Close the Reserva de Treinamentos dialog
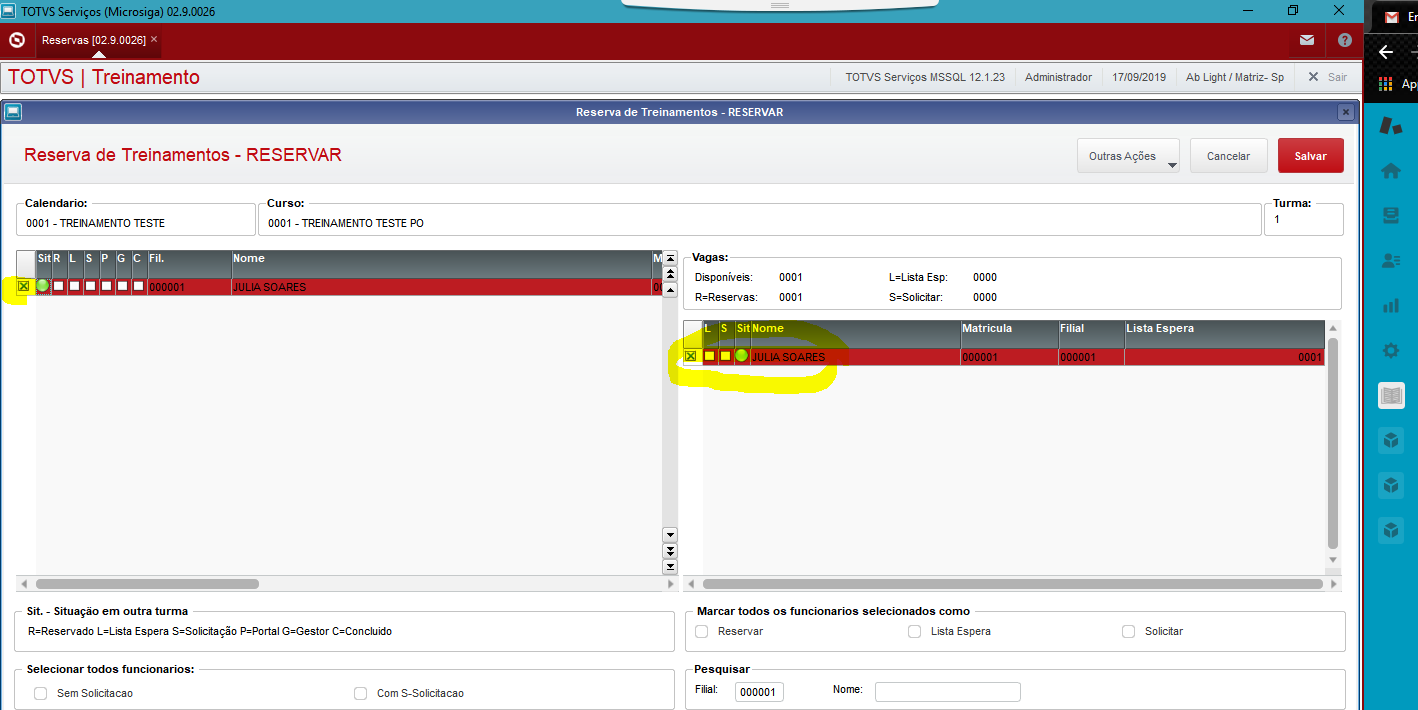 point(1346,112)
